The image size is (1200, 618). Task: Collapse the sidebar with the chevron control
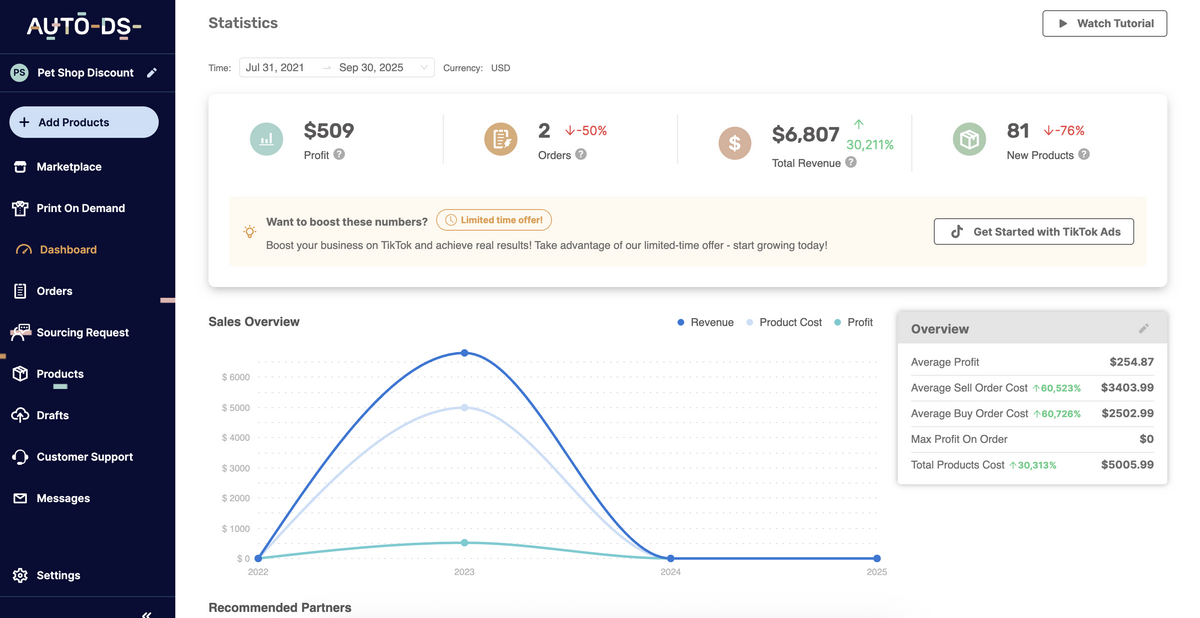tap(145, 613)
